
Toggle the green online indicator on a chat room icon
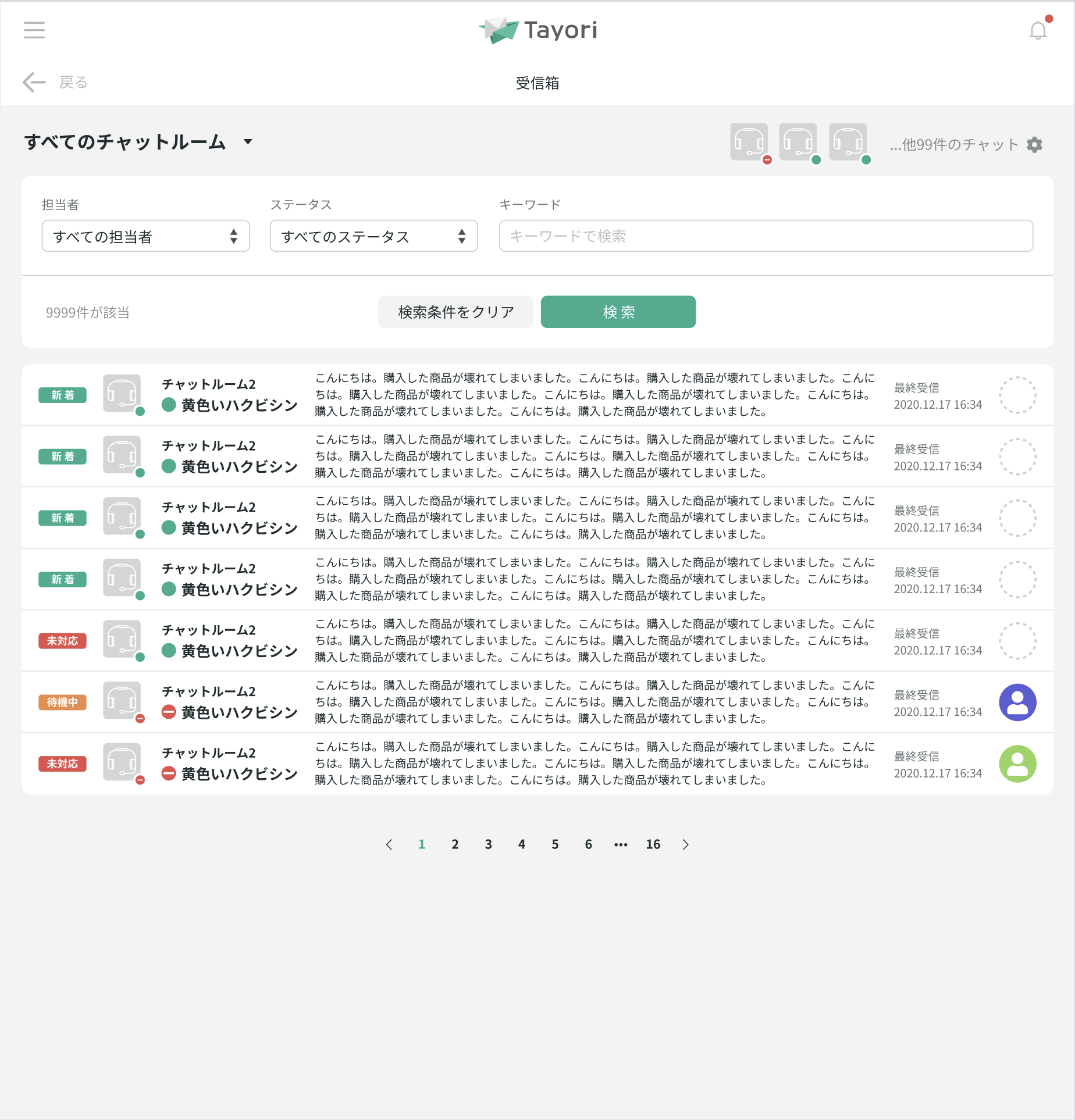coord(140,411)
